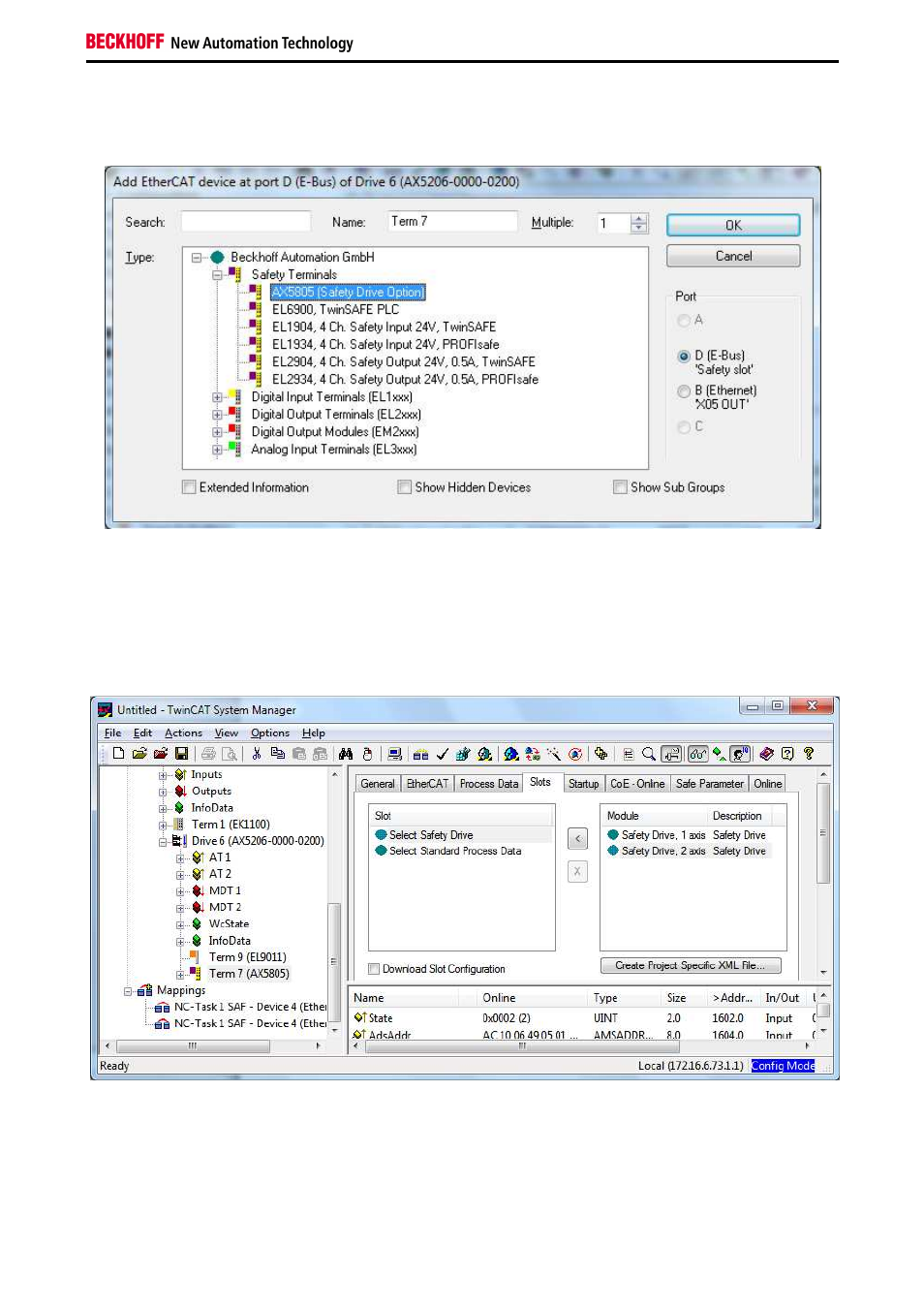This screenshot has height=1309, width=924.
Task: Click Config Mode status bar indicator
Action: (x=783, y=1066)
